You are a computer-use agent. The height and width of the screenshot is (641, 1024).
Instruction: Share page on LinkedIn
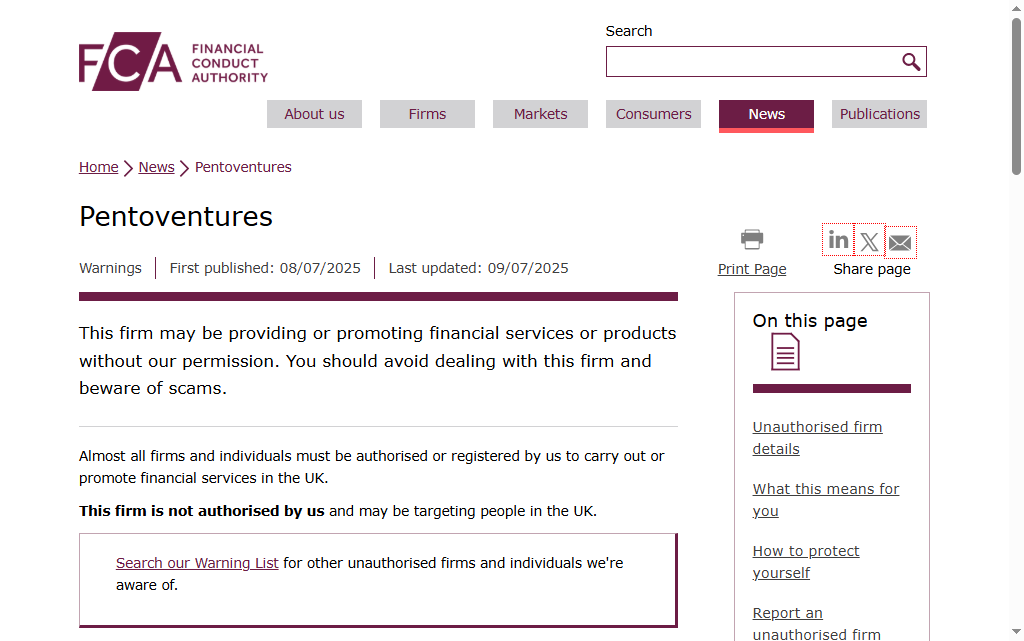838,240
